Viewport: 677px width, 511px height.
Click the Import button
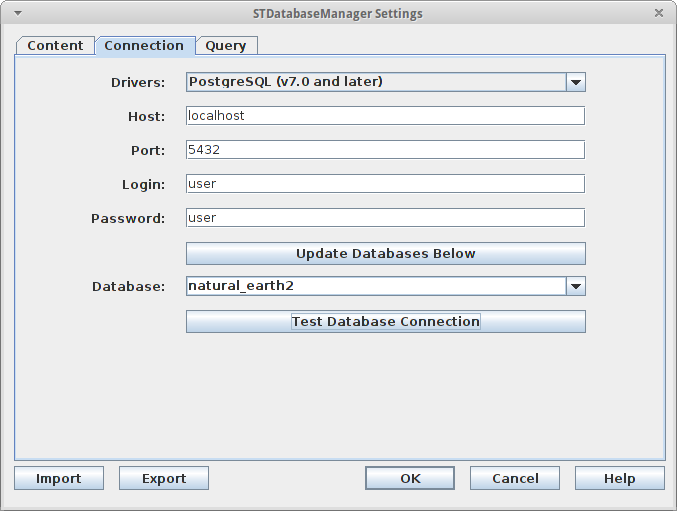[59, 478]
